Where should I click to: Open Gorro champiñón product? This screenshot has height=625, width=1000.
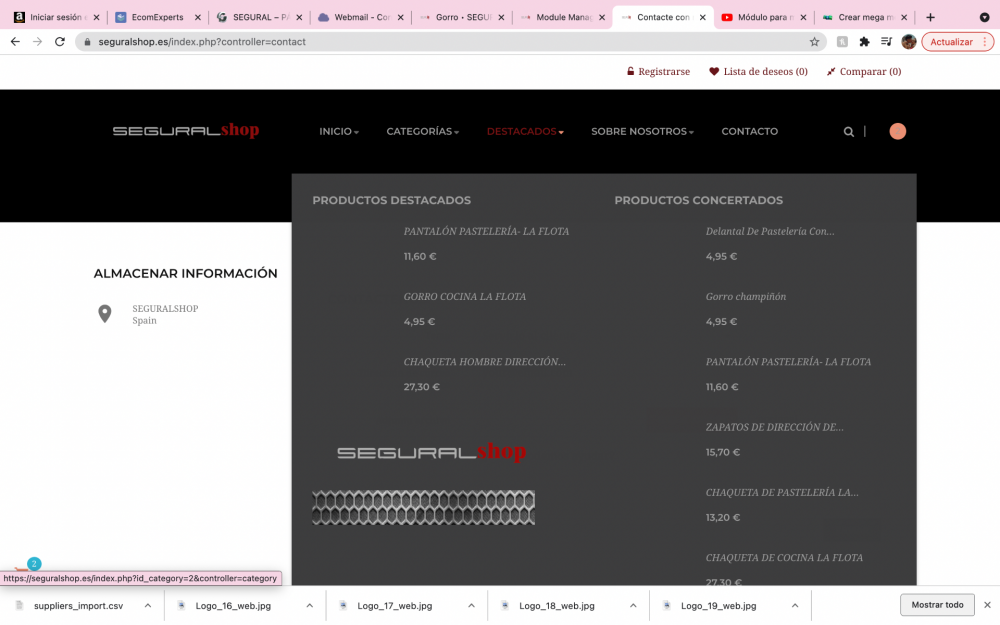click(x=746, y=297)
